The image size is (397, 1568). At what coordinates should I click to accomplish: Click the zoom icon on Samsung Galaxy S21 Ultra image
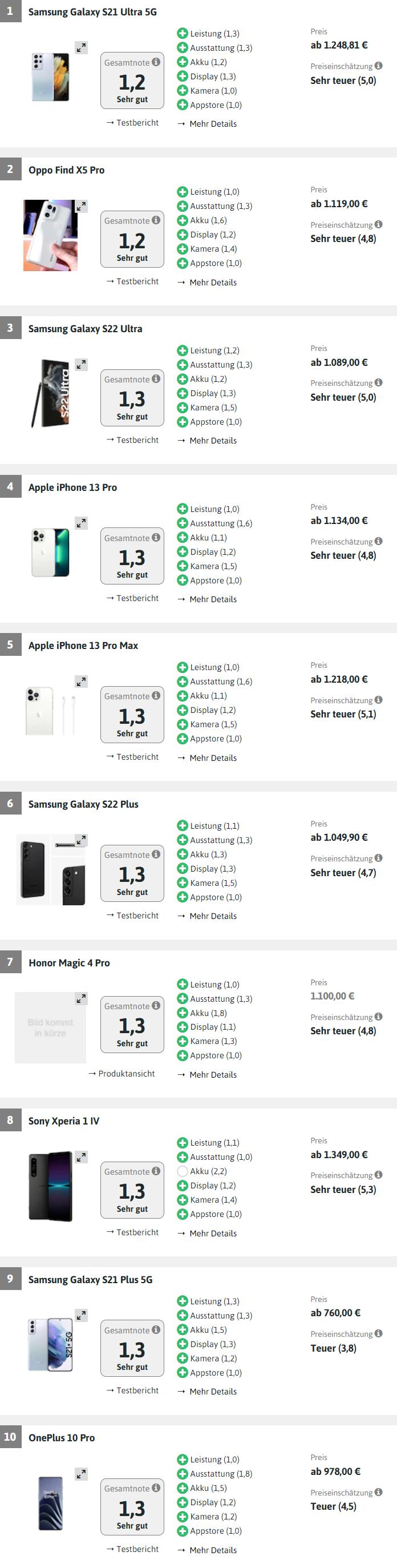click(x=82, y=49)
